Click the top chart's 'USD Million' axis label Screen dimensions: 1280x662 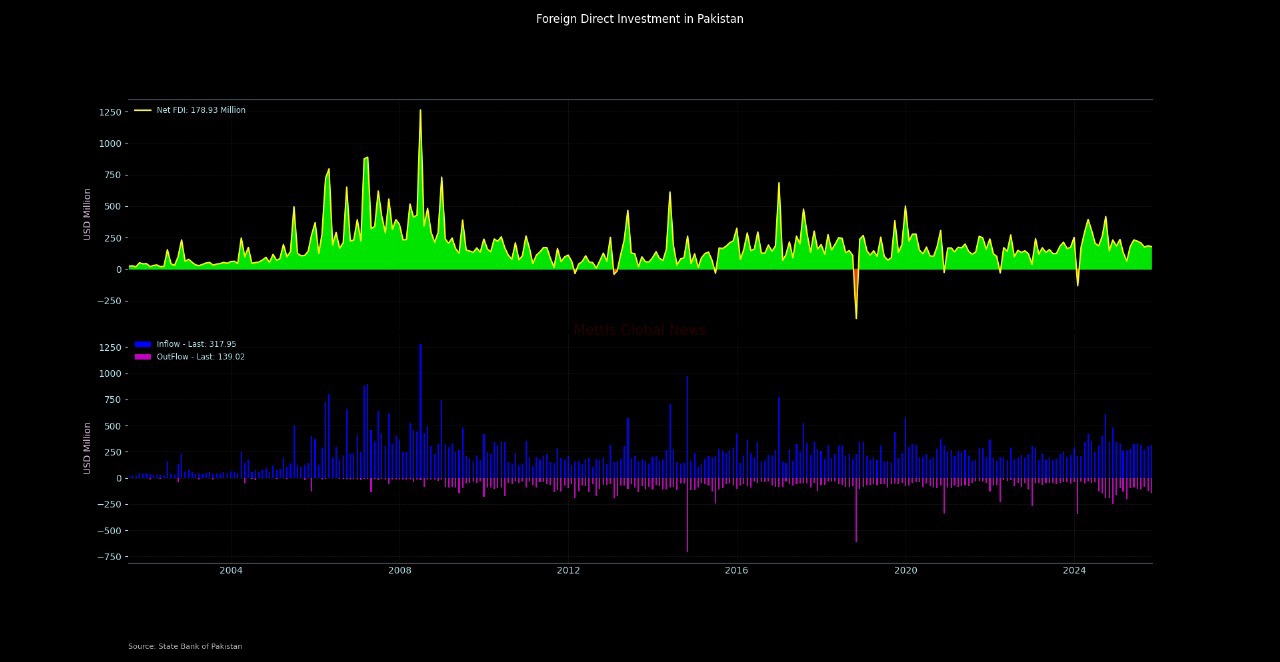click(x=88, y=214)
